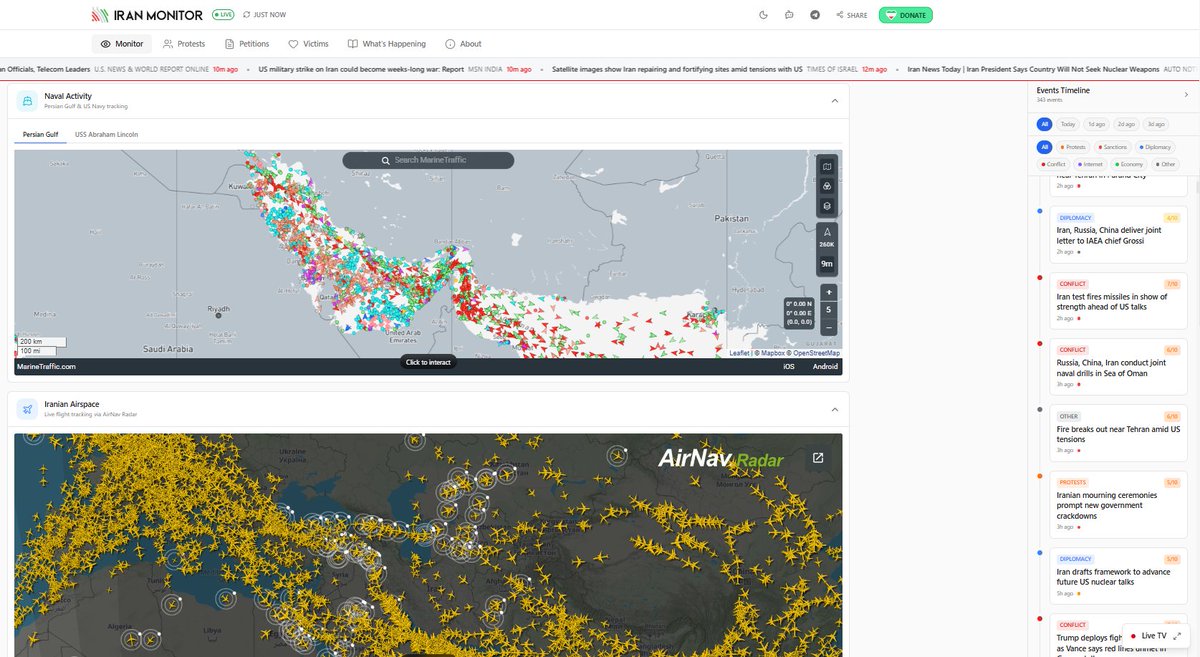Open event Iran drafts framework for nuclear talks
This screenshot has width=1200, height=657.
click(1119, 575)
